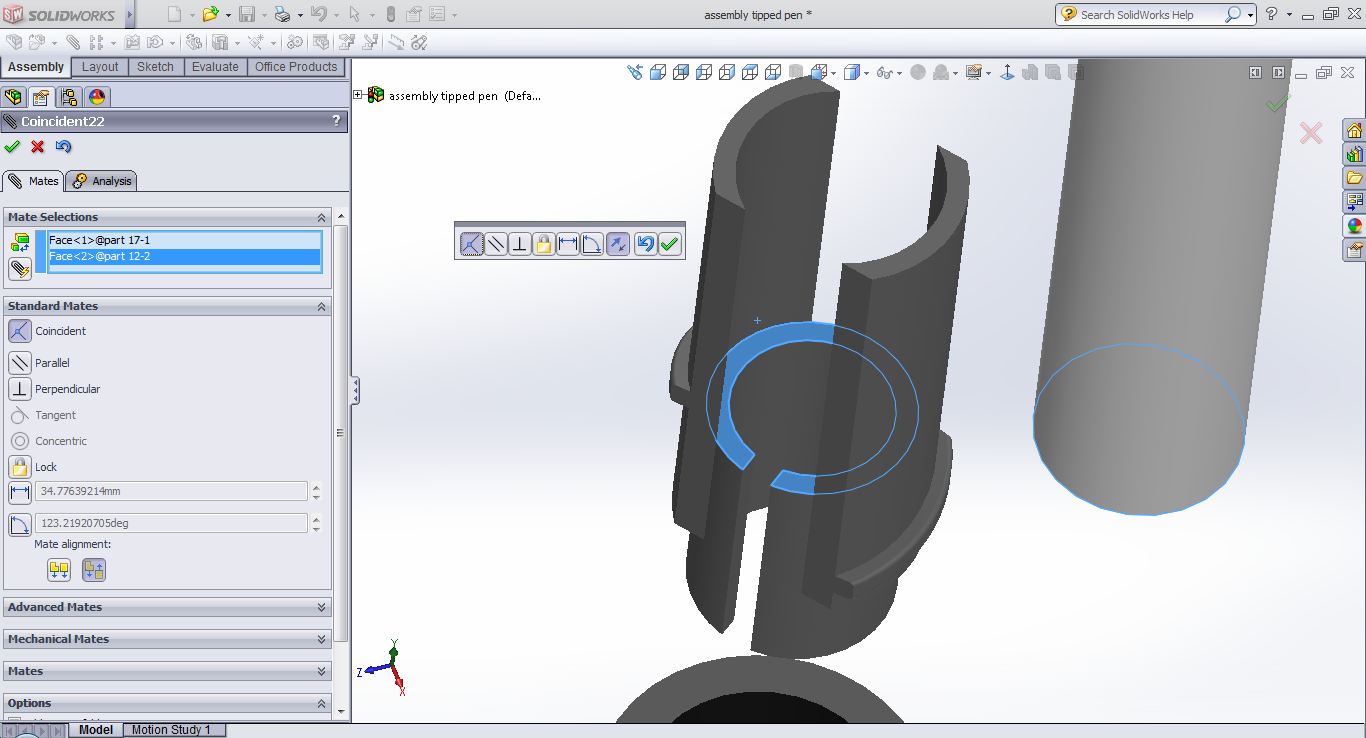
Task: Click the Flip Mate Alignment icon in the popup toolbar
Action: point(618,244)
